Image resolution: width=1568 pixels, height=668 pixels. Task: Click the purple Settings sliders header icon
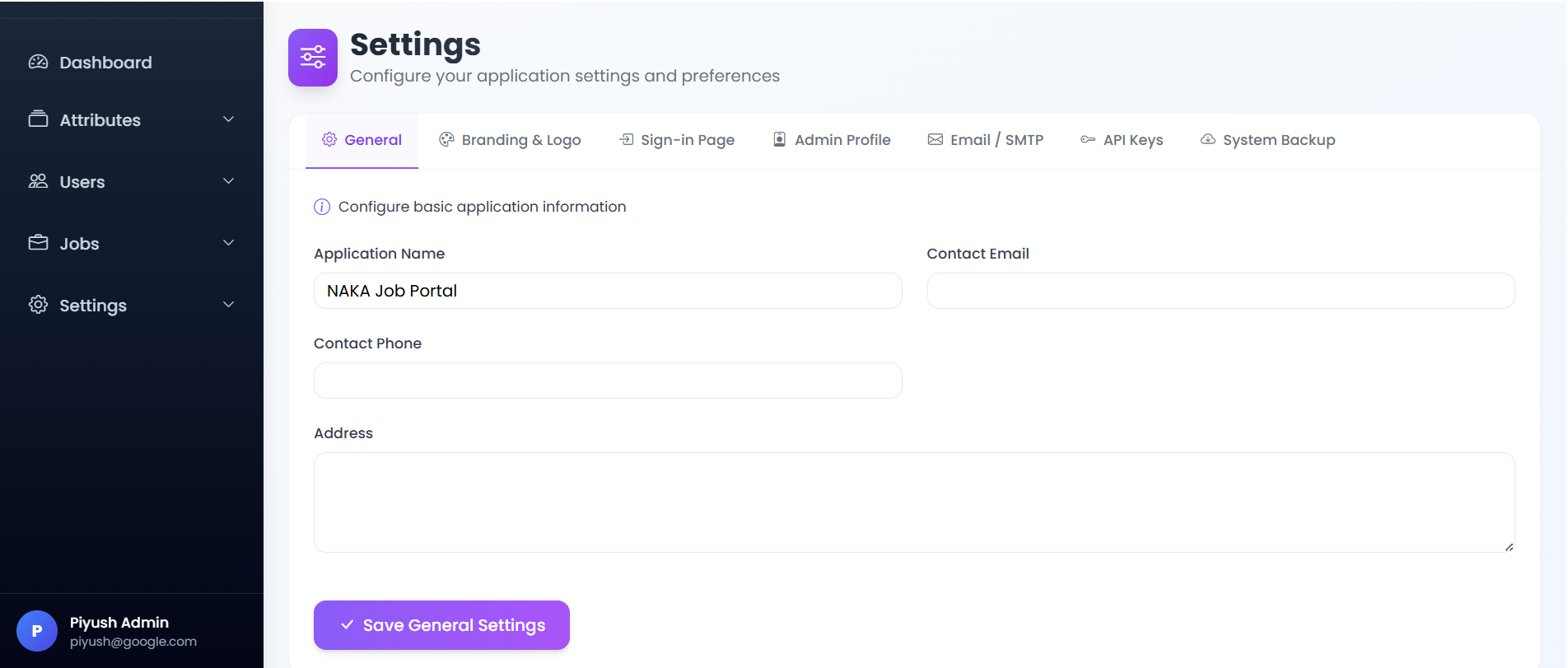tap(313, 58)
